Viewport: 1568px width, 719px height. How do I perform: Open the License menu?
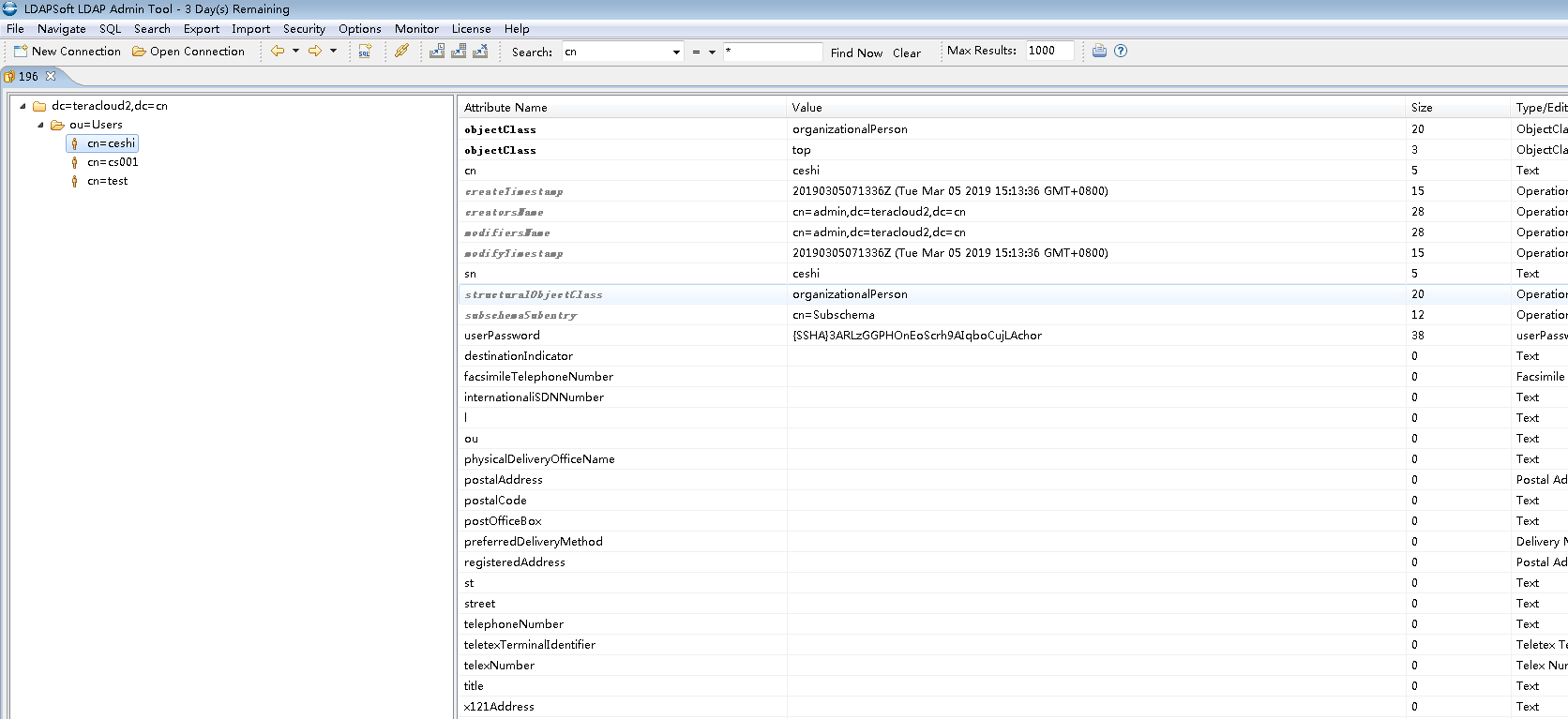click(472, 29)
